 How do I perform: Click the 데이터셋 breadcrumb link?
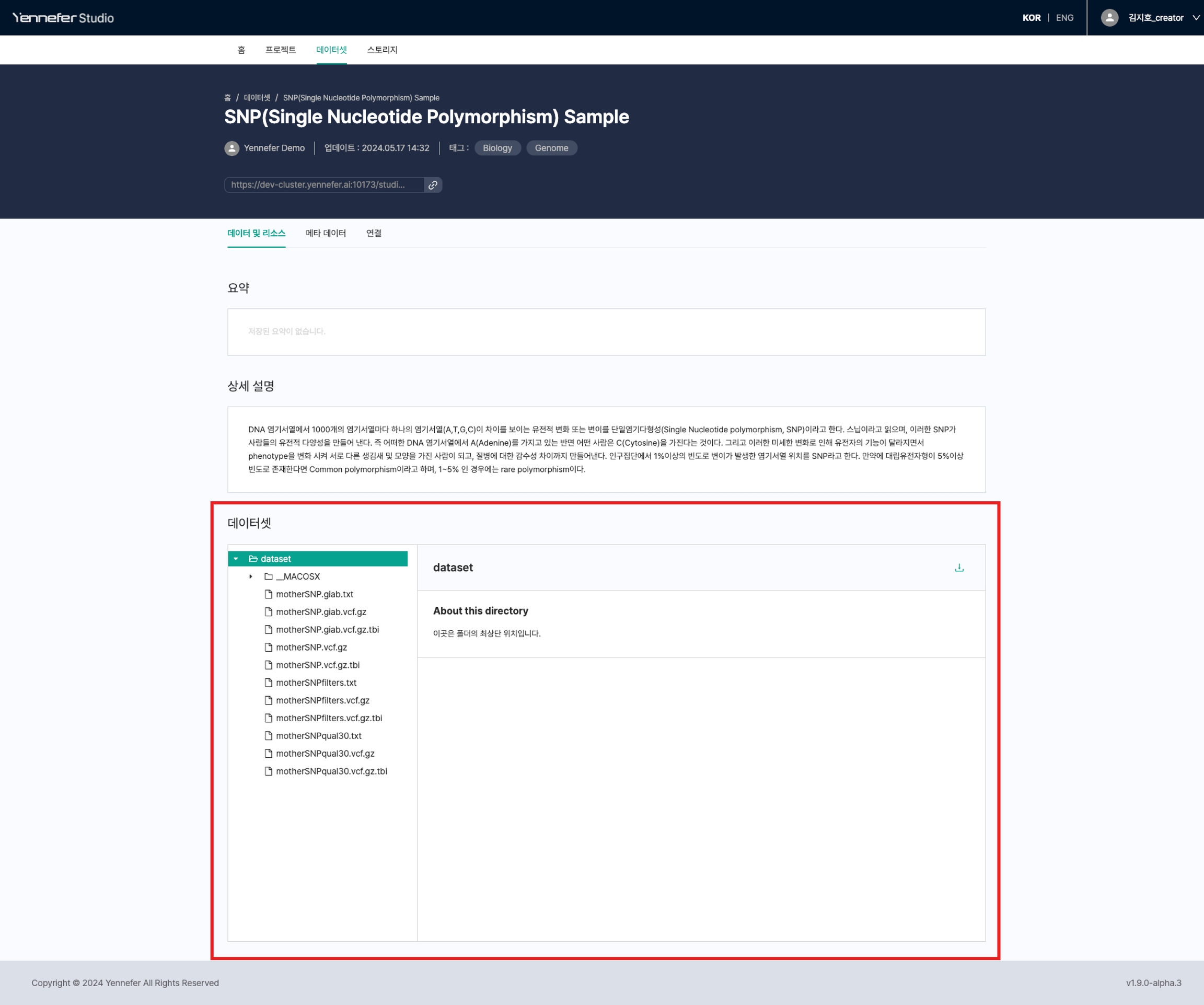[x=257, y=97]
